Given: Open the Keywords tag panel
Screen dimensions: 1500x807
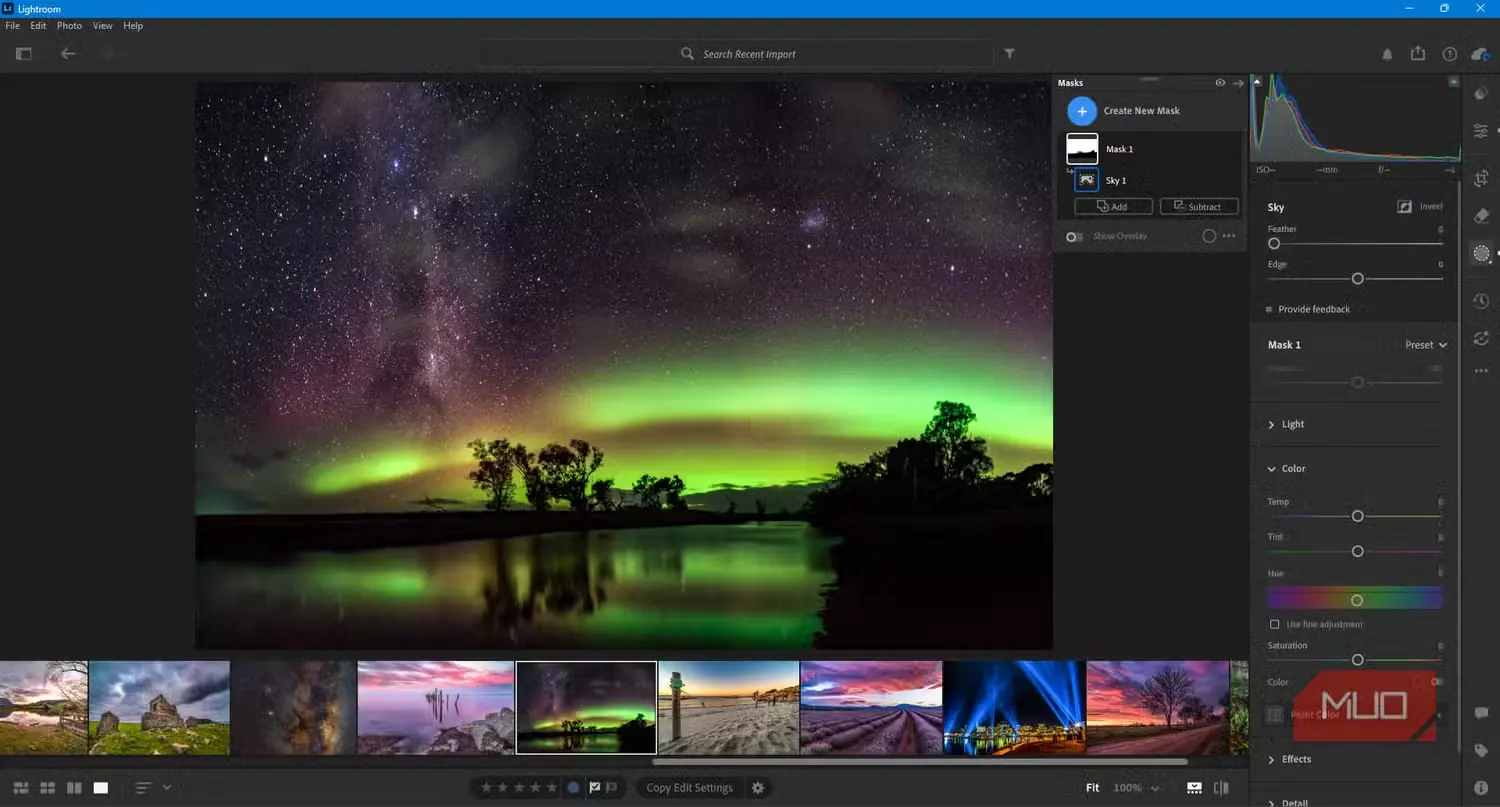Looking at the screenshot, I should click(x=1482, y=751).
